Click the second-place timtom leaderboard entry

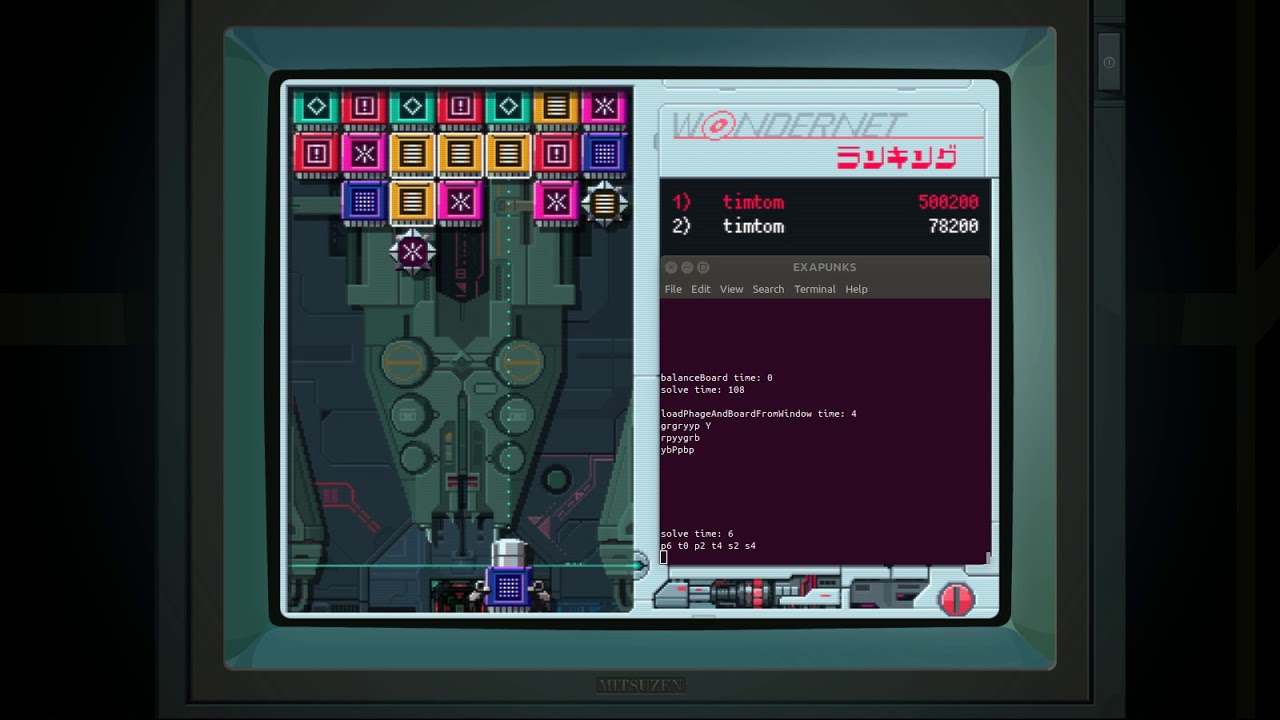824,227
